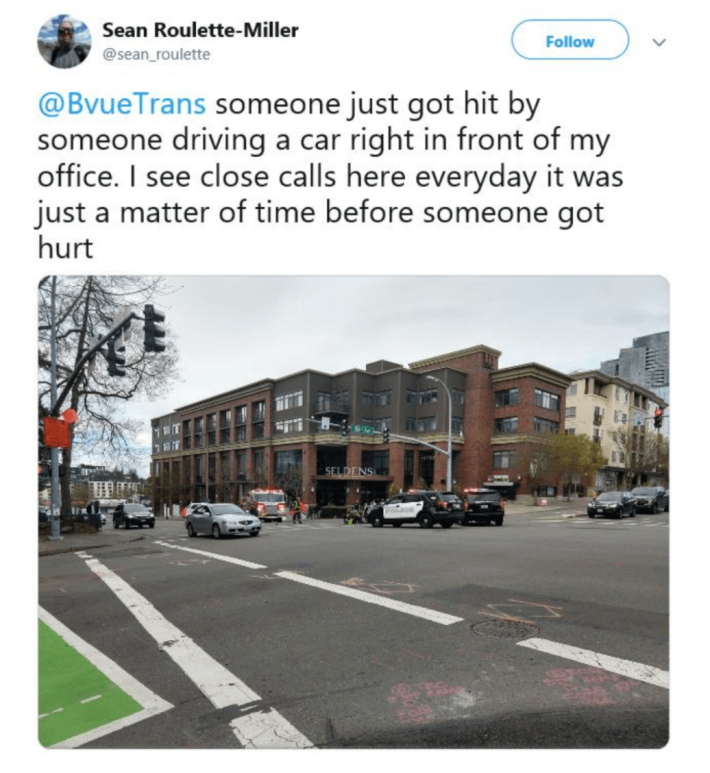This screenshot has height=773, width=710.
Task: Open the @sean_roulette handle link
Action: coord(156,54)
